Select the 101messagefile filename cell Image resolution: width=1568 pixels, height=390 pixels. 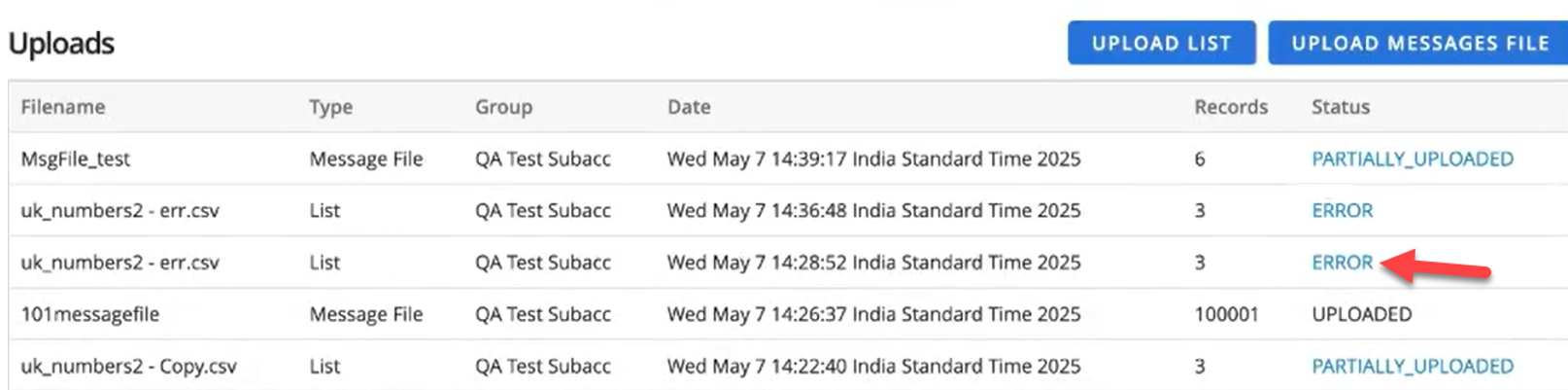90,315
